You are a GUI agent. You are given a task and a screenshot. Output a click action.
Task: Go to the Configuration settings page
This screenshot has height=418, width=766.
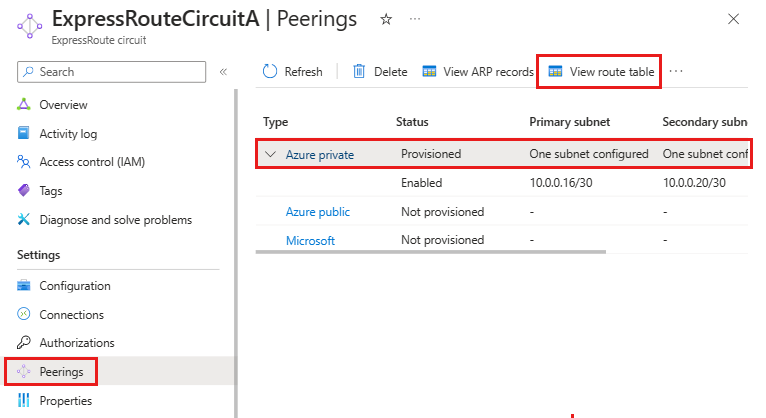74,286
